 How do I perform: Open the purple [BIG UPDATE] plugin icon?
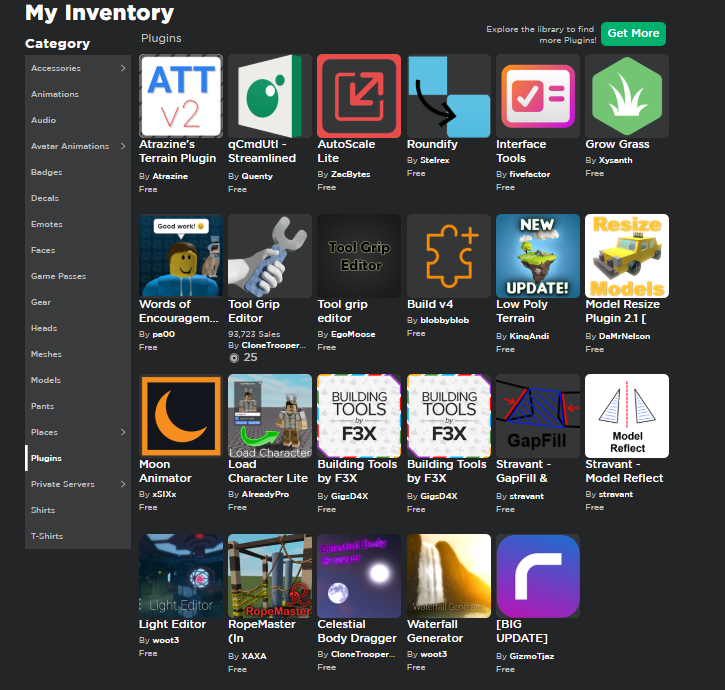[538, 576]
